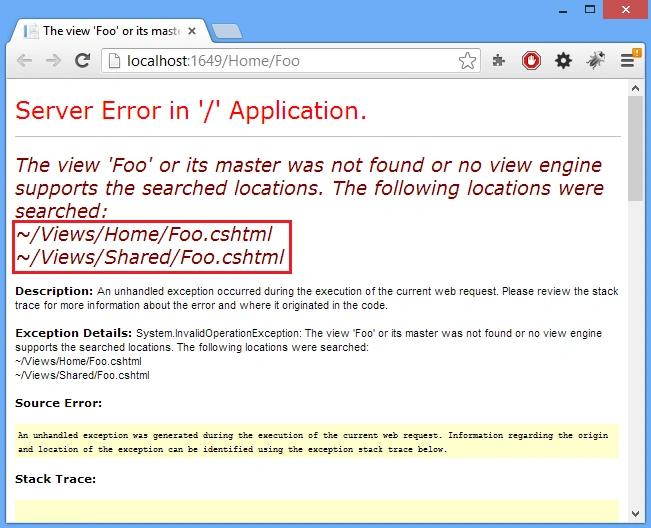Close the Foo view error tab
Image resolution: width=651 pixels, height=528 pixels.
pos(191,31)
